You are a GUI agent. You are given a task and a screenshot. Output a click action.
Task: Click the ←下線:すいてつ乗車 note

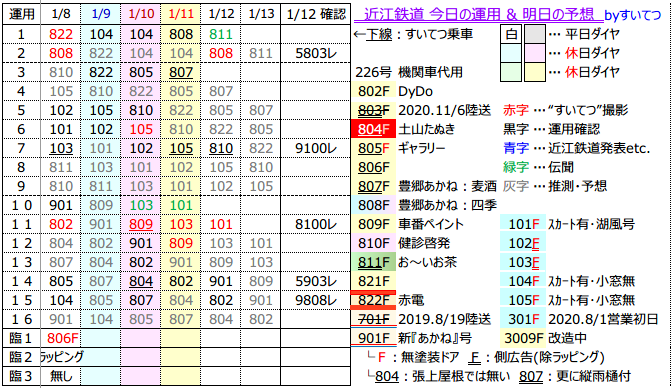[413, 34]
